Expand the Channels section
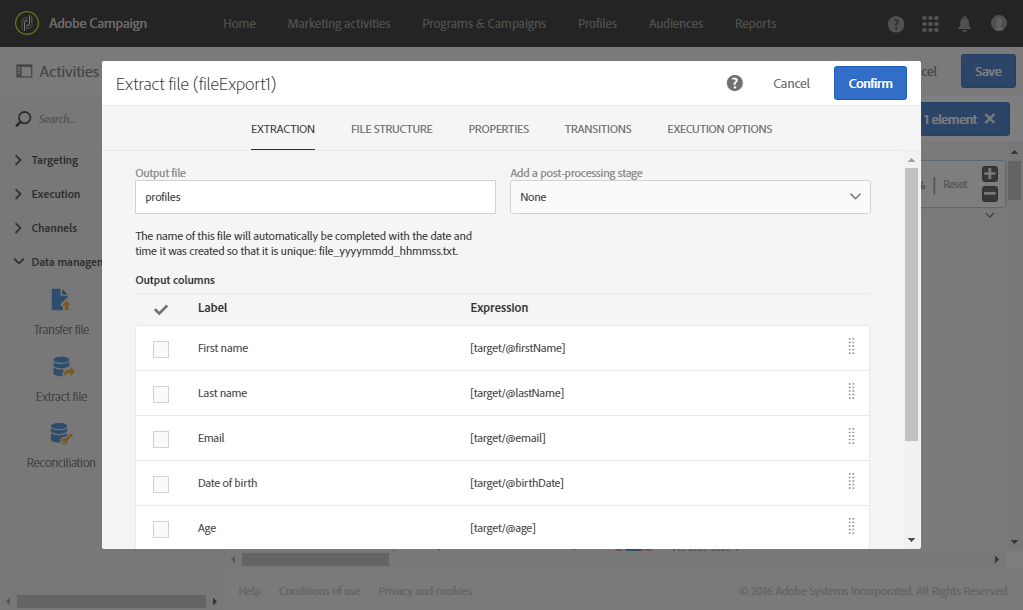 pos(54,228)
